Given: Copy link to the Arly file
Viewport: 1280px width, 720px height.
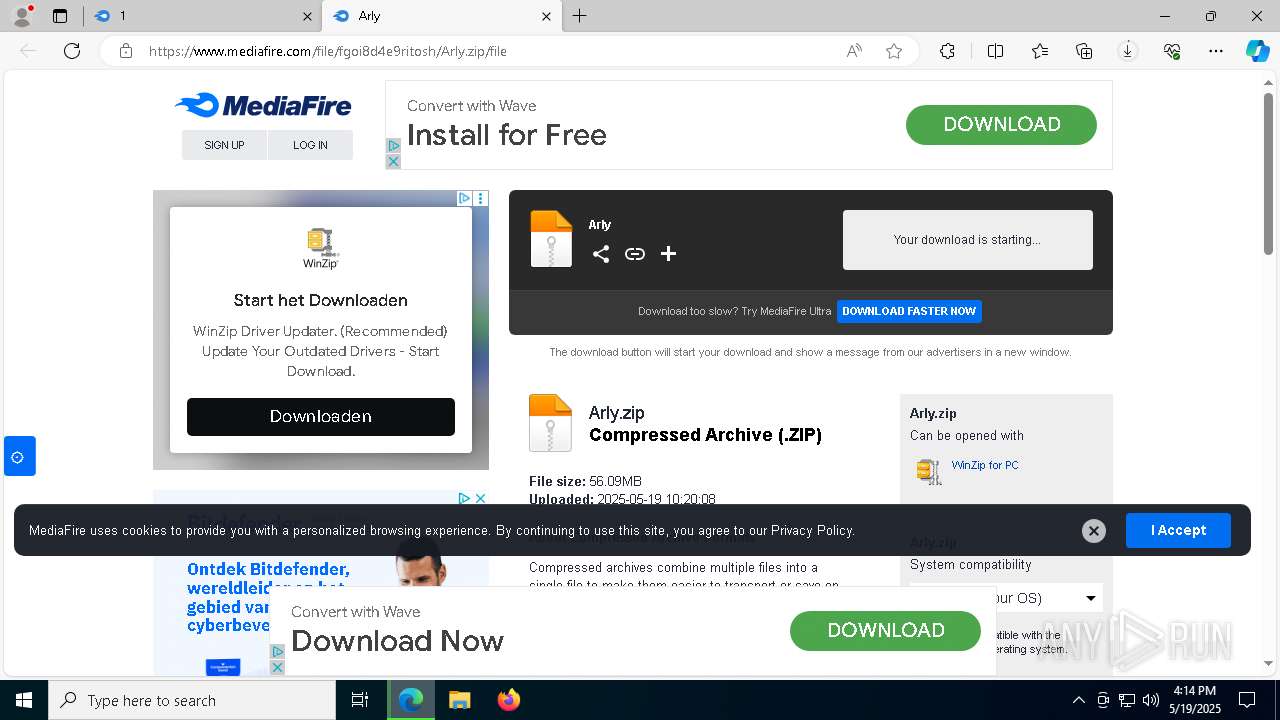Looking at the screenshot, I should point(635,254).
